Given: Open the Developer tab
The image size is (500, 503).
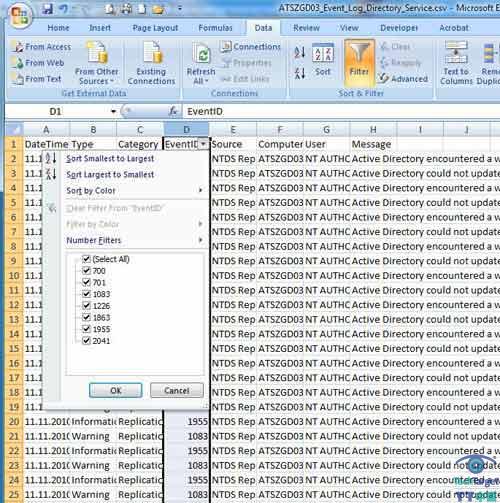Looking at the screenshot, I should pos(399,28).
